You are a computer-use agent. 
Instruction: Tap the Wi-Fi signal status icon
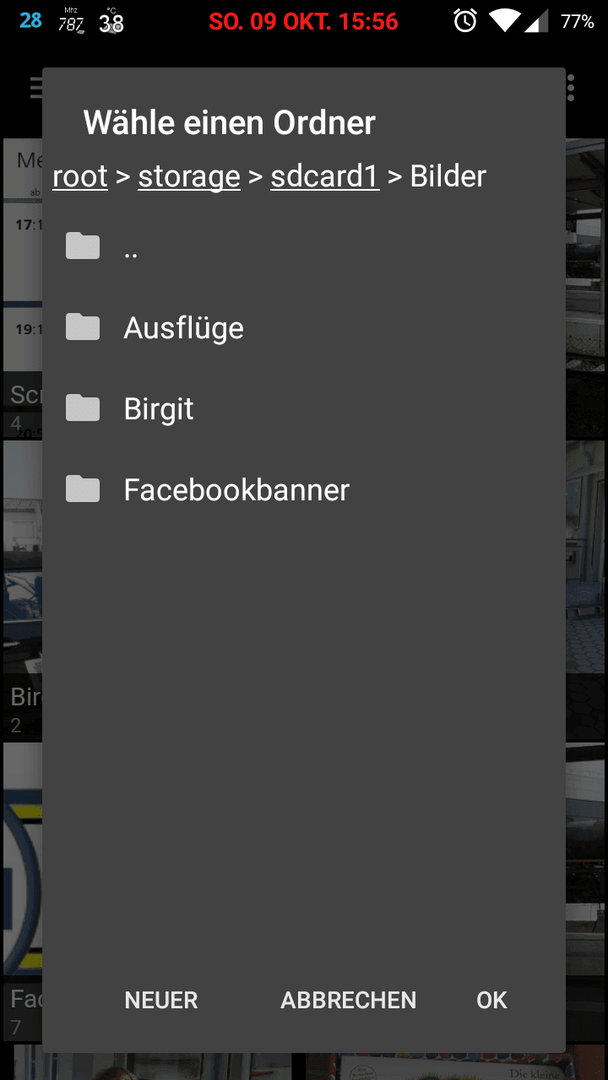[505, 21]
